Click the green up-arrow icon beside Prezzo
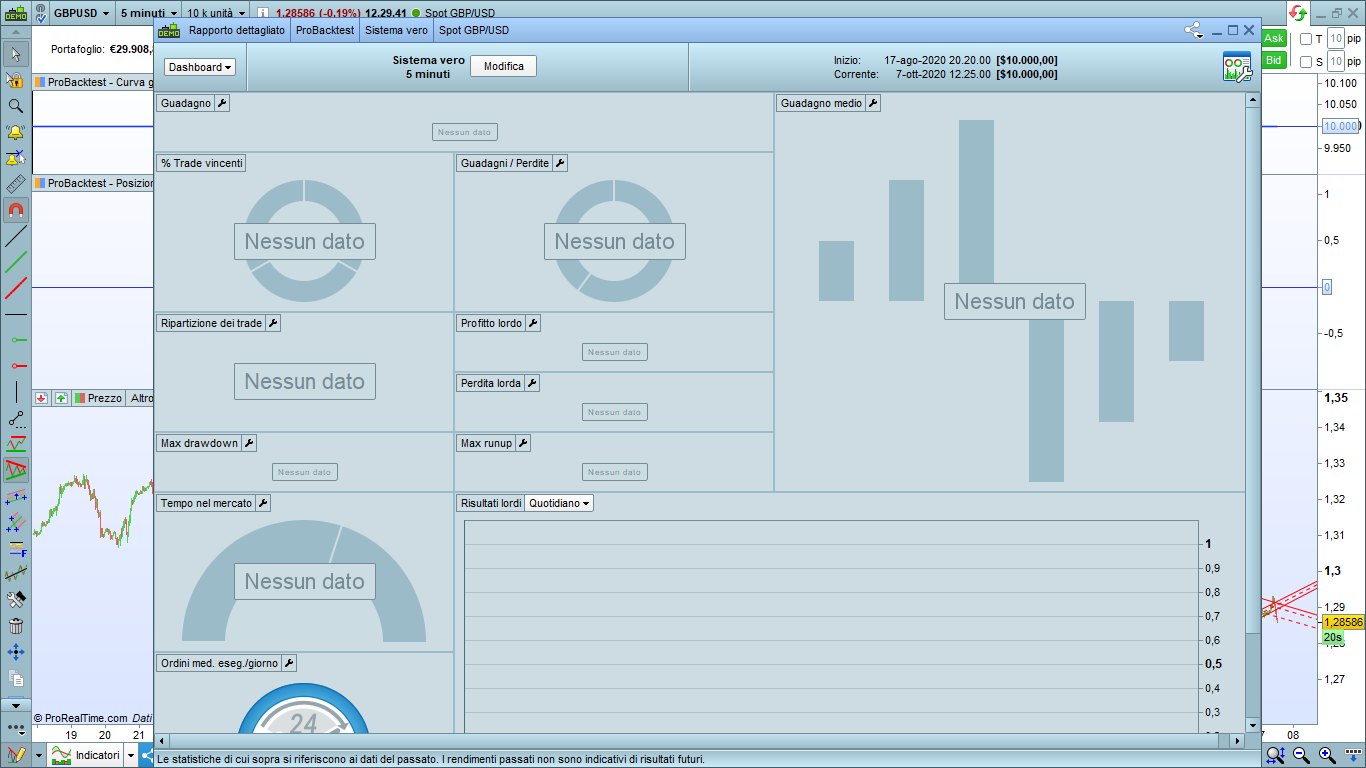The image size is (1366, 768). pos(61,398)
